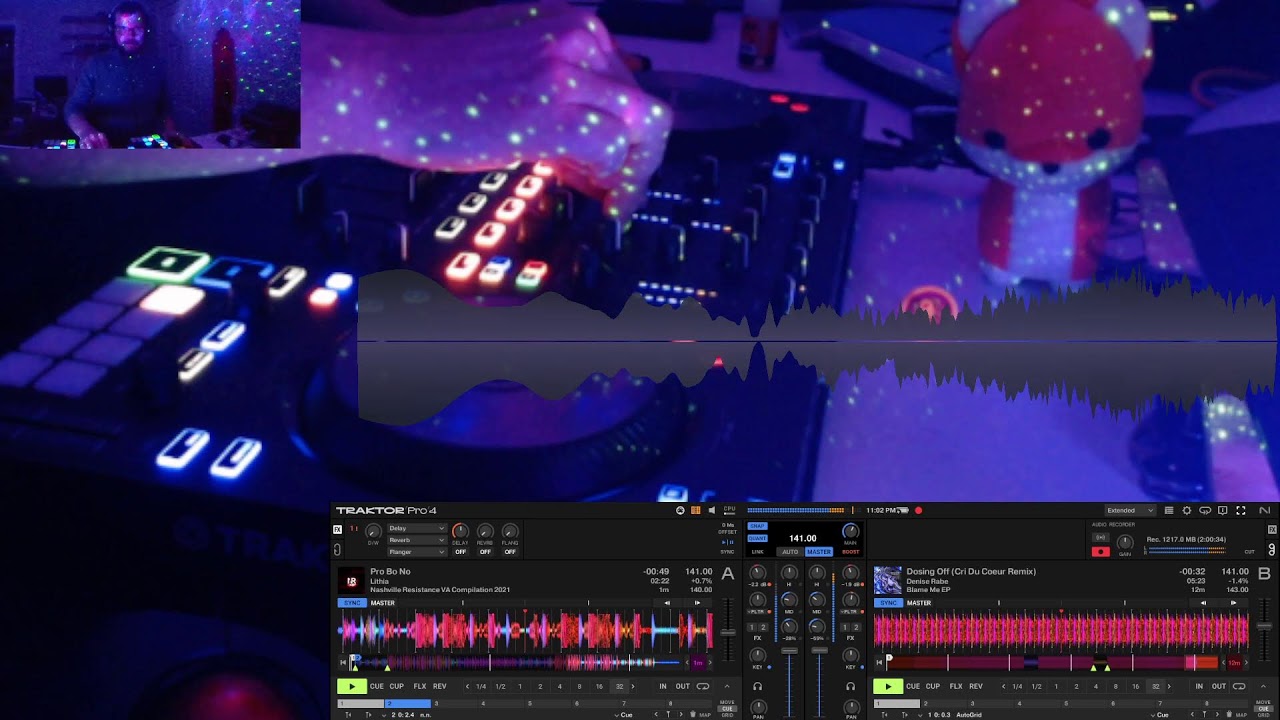The height and width of the screenshot is (720, 1280).
Task: Play deck A with green play button
Action: [x=352, y=686]
